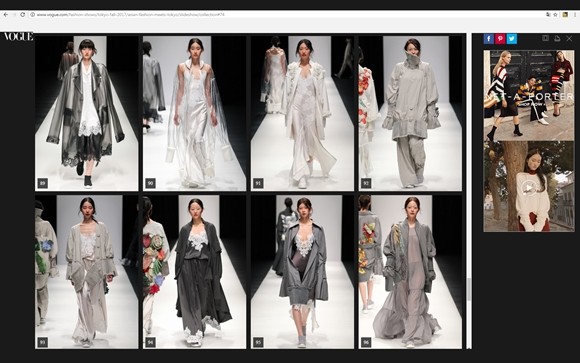Image resolution: width=580 pixels, height=363 pixels.
Task: View site info icon in address bar
Action: pyautogui.click(x=32, y=14)
